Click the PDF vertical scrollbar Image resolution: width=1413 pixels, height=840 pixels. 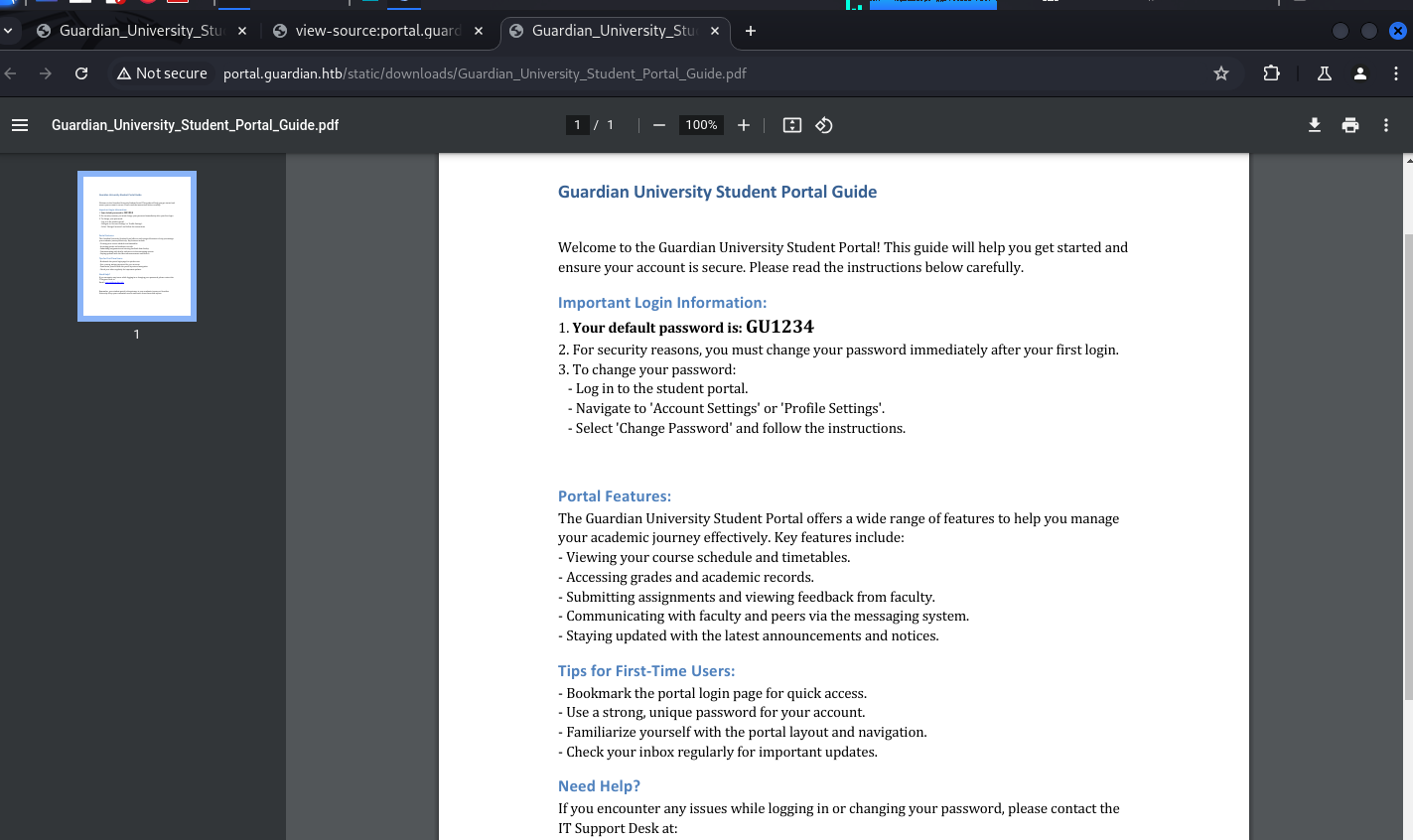1408,467
